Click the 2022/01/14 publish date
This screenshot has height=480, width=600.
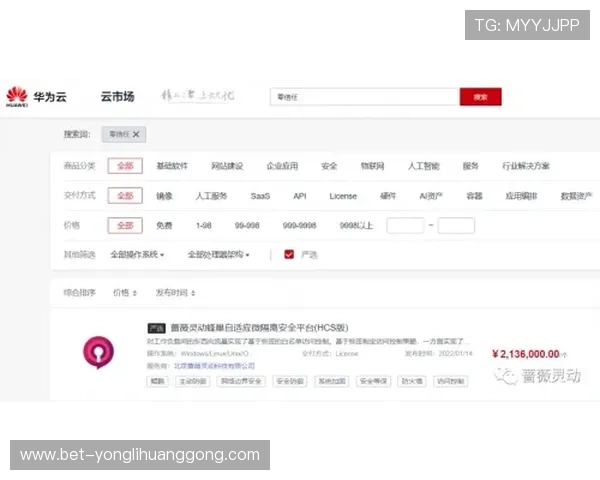[x=455, y=353]
